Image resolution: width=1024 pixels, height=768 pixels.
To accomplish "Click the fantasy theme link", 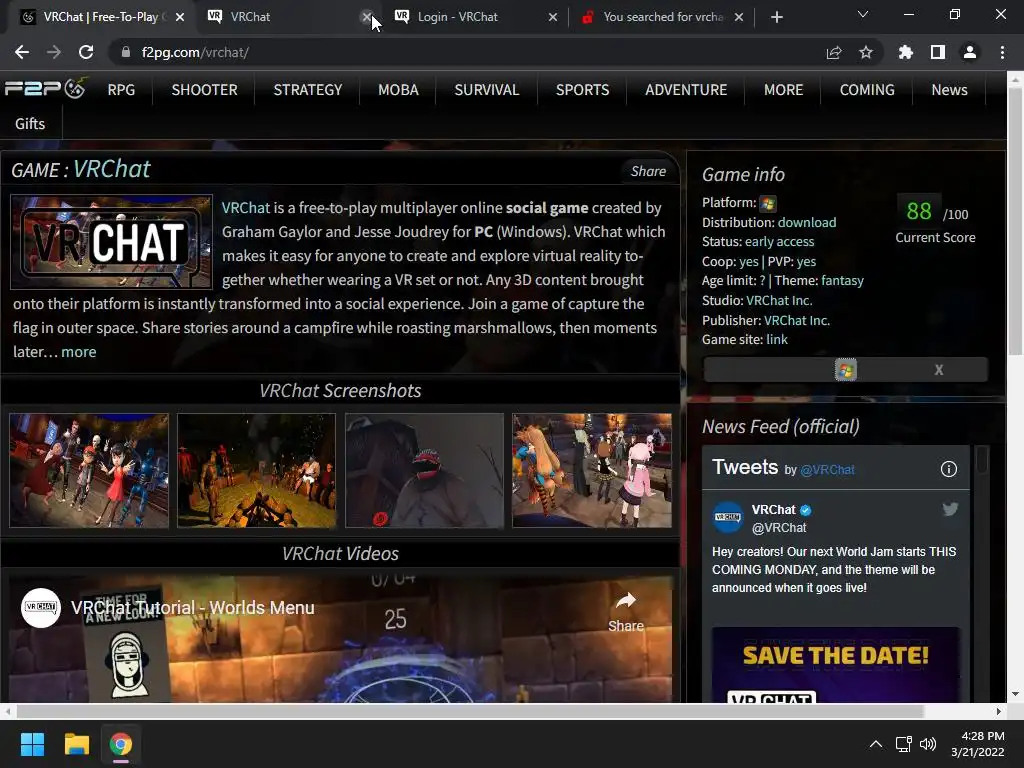I will pos(842,281).
